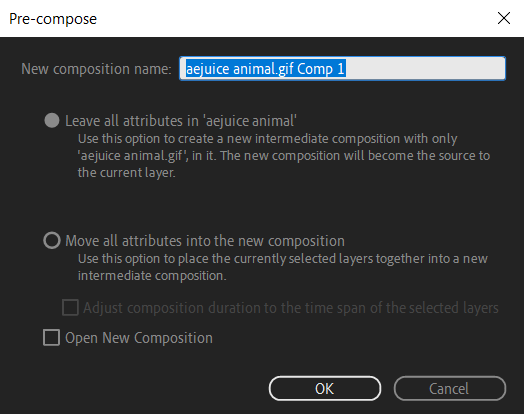This screenshot has width=524, height=414.
Task: Click empty space after text in name field
Action: pyautogui.click(x=424, y=68)
